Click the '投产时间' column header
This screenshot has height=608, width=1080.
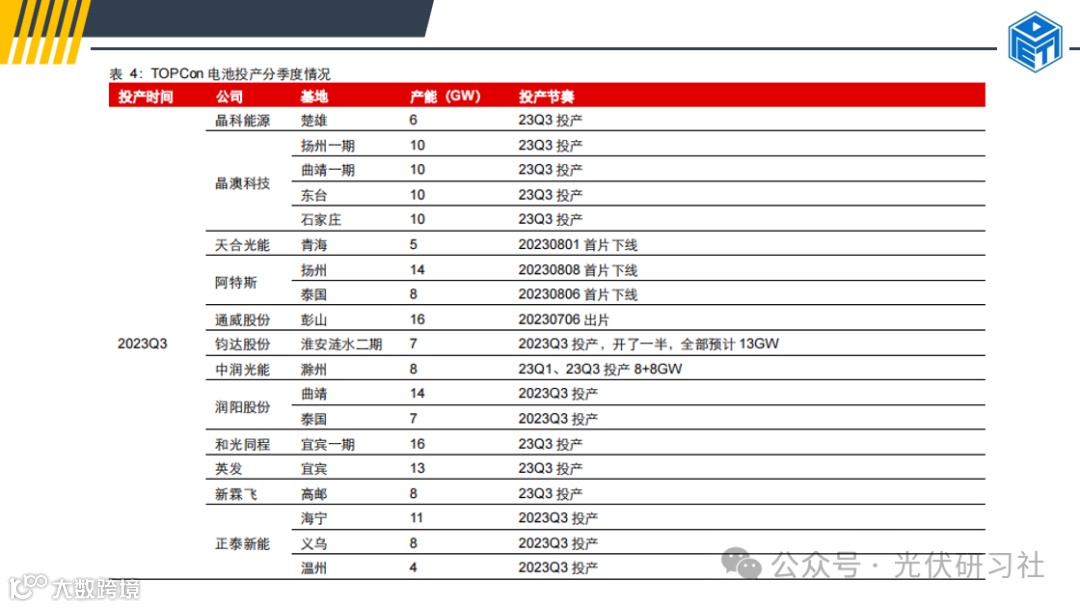click(145, 96)
